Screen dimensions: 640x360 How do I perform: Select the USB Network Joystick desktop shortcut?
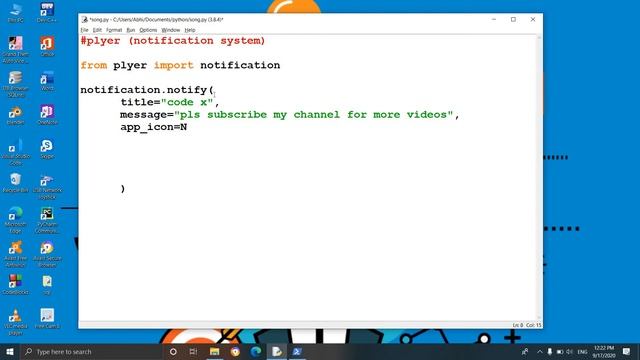click(x=47, y=186)
